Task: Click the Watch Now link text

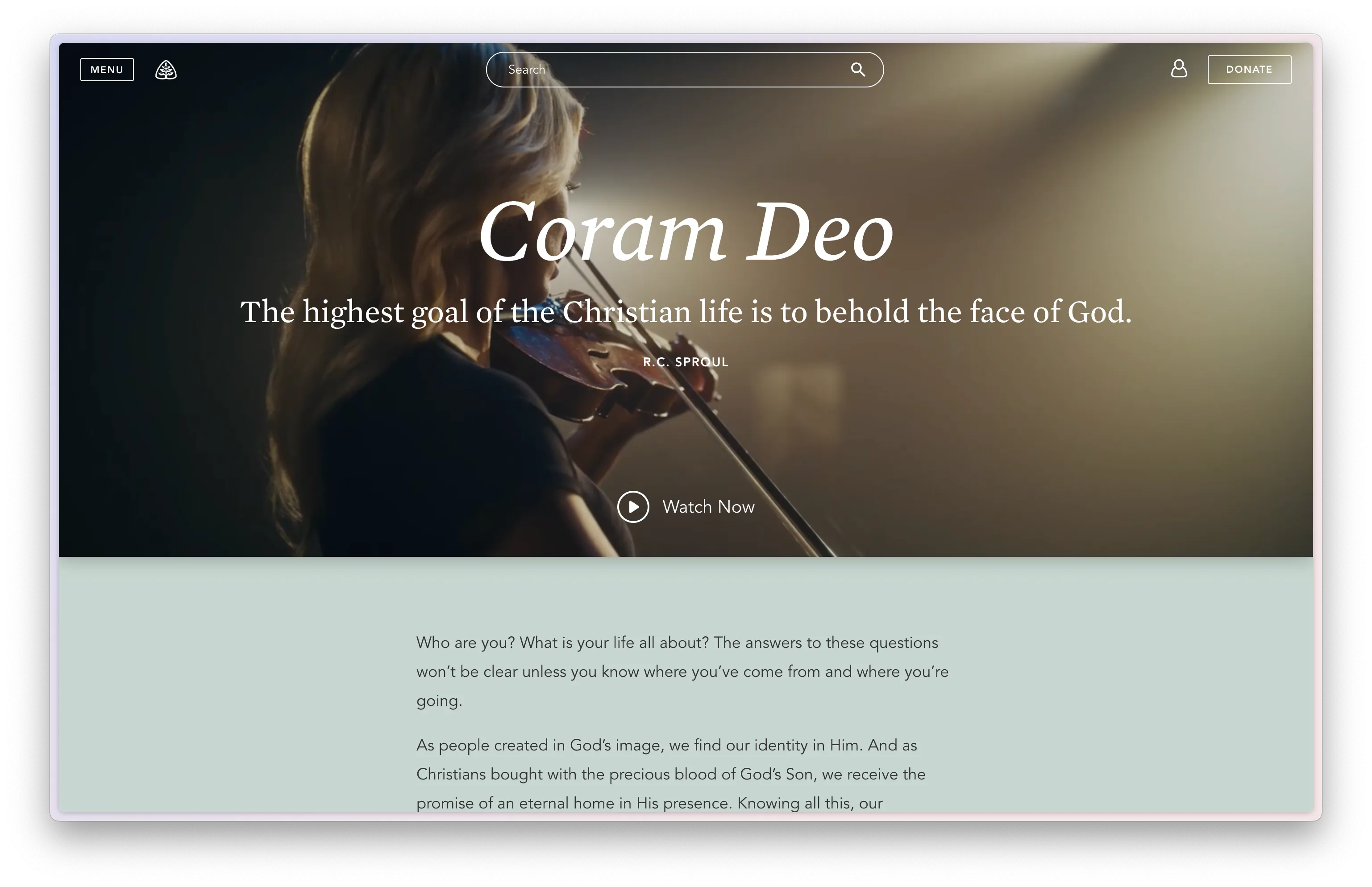Action: [x=708, y=507]
